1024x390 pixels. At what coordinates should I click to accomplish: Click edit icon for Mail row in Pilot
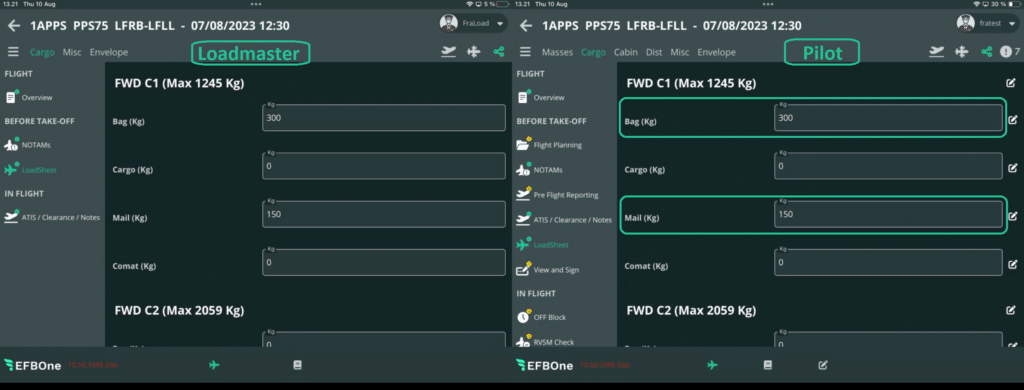tap(1013, 216)
